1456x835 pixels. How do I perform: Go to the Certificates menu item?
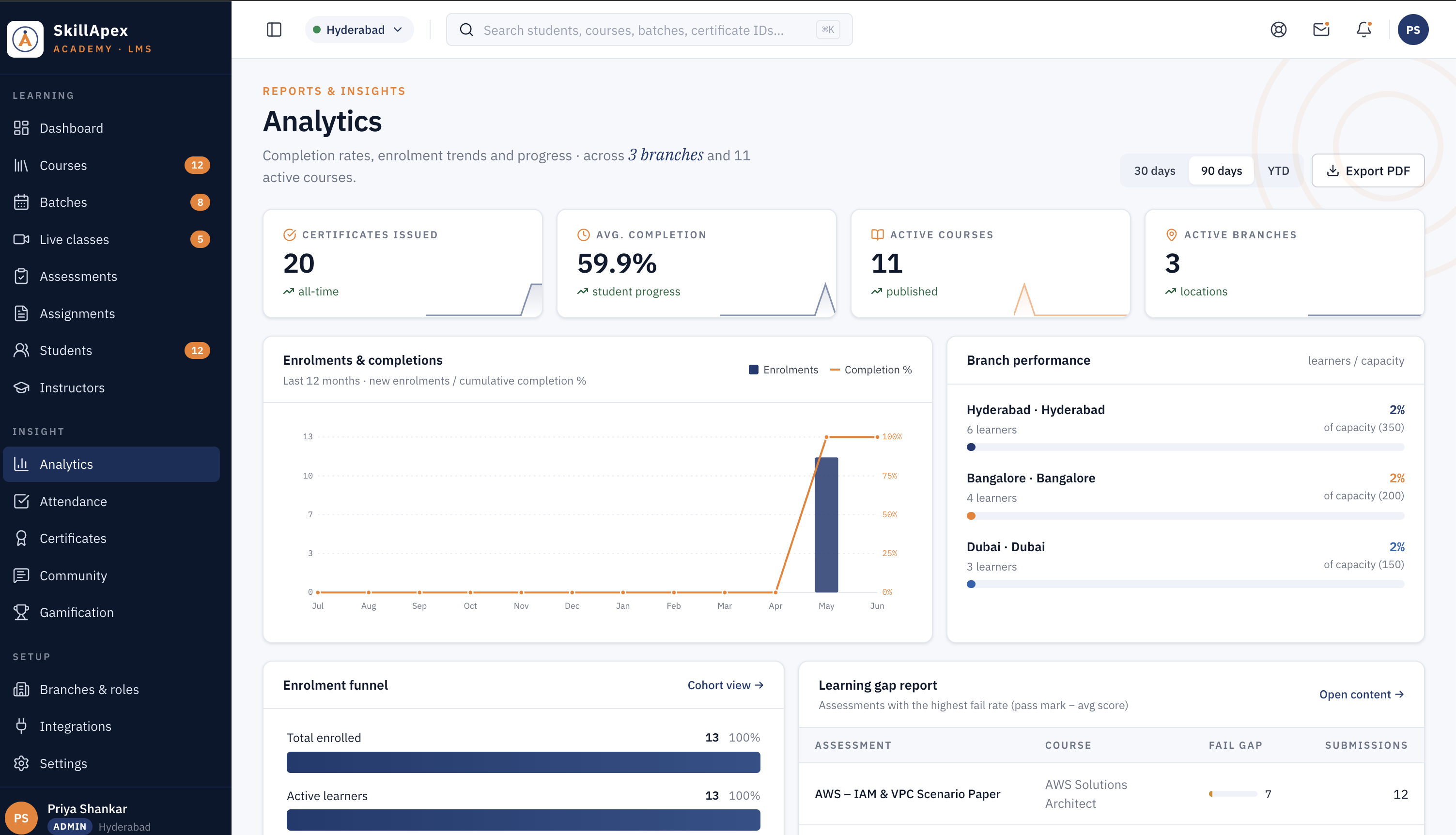click(x=111, y=539)
